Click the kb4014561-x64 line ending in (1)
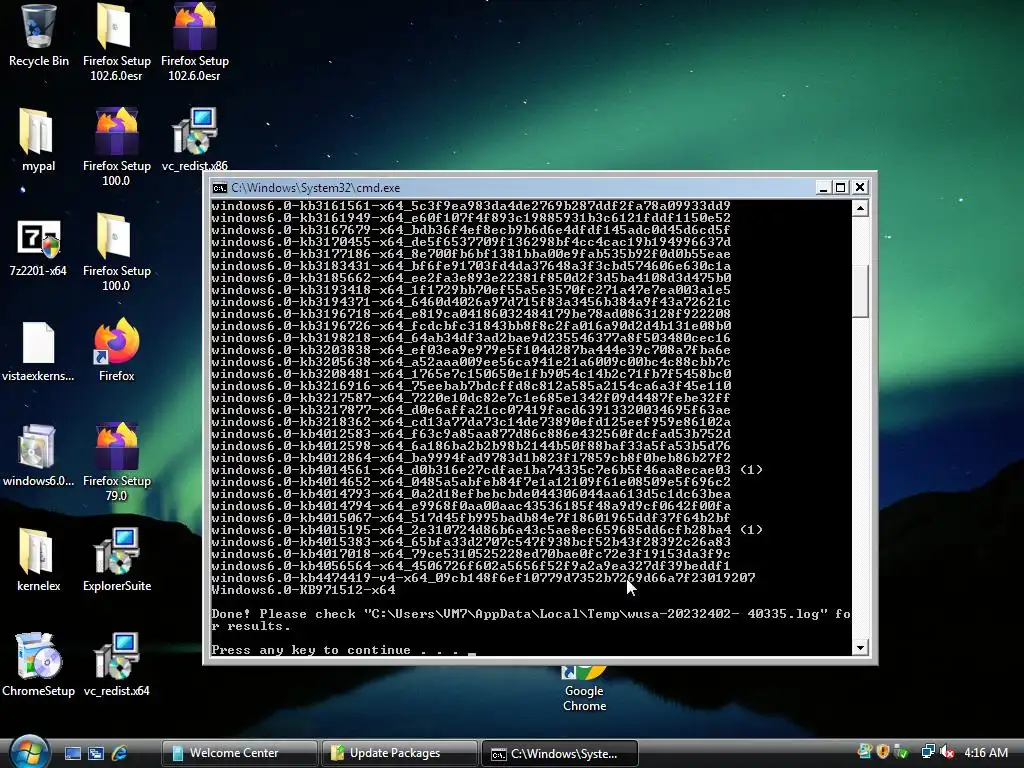 487,470
